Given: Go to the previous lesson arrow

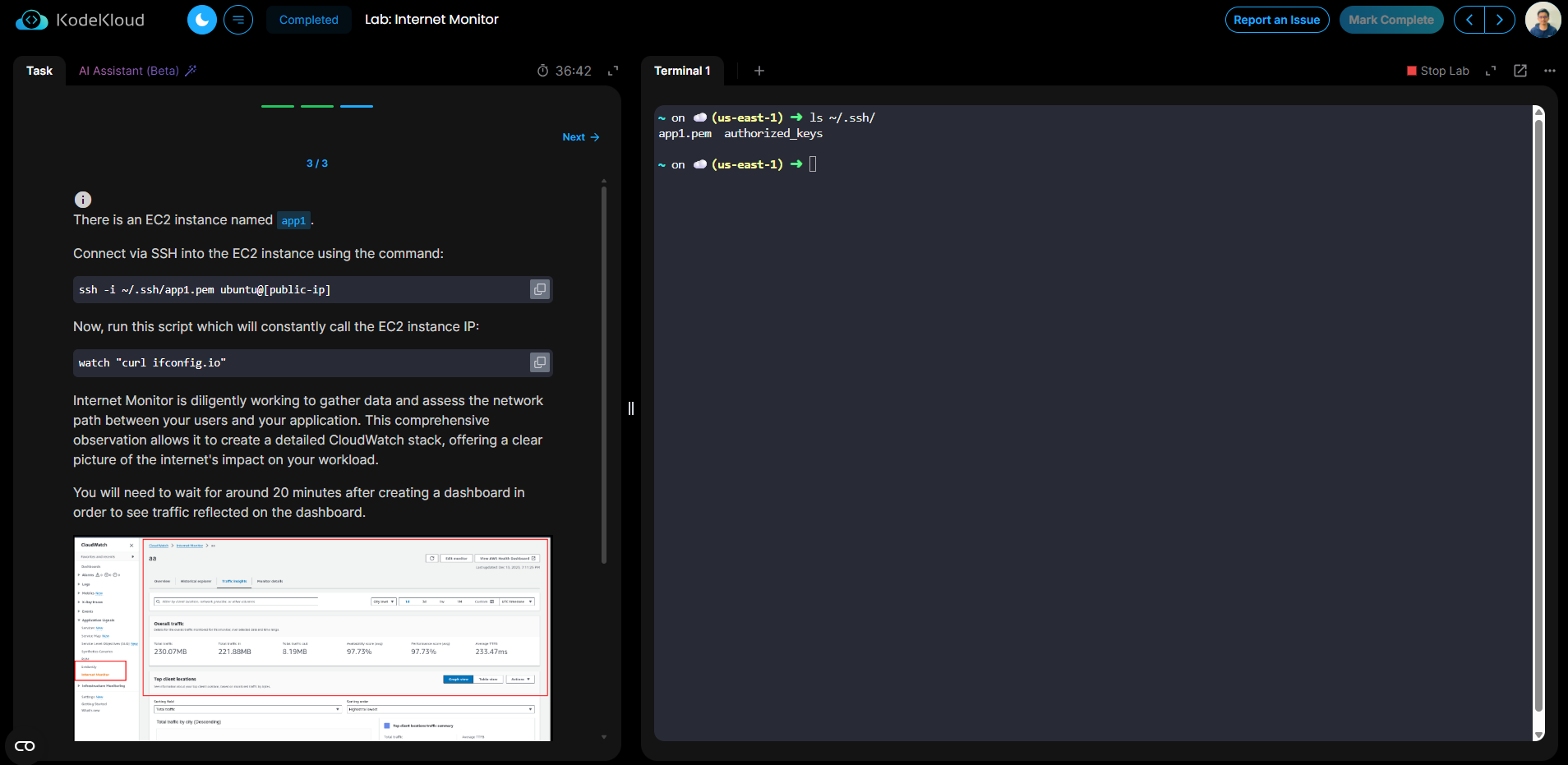Looking at the screenshot, I should click(1469, 20).
